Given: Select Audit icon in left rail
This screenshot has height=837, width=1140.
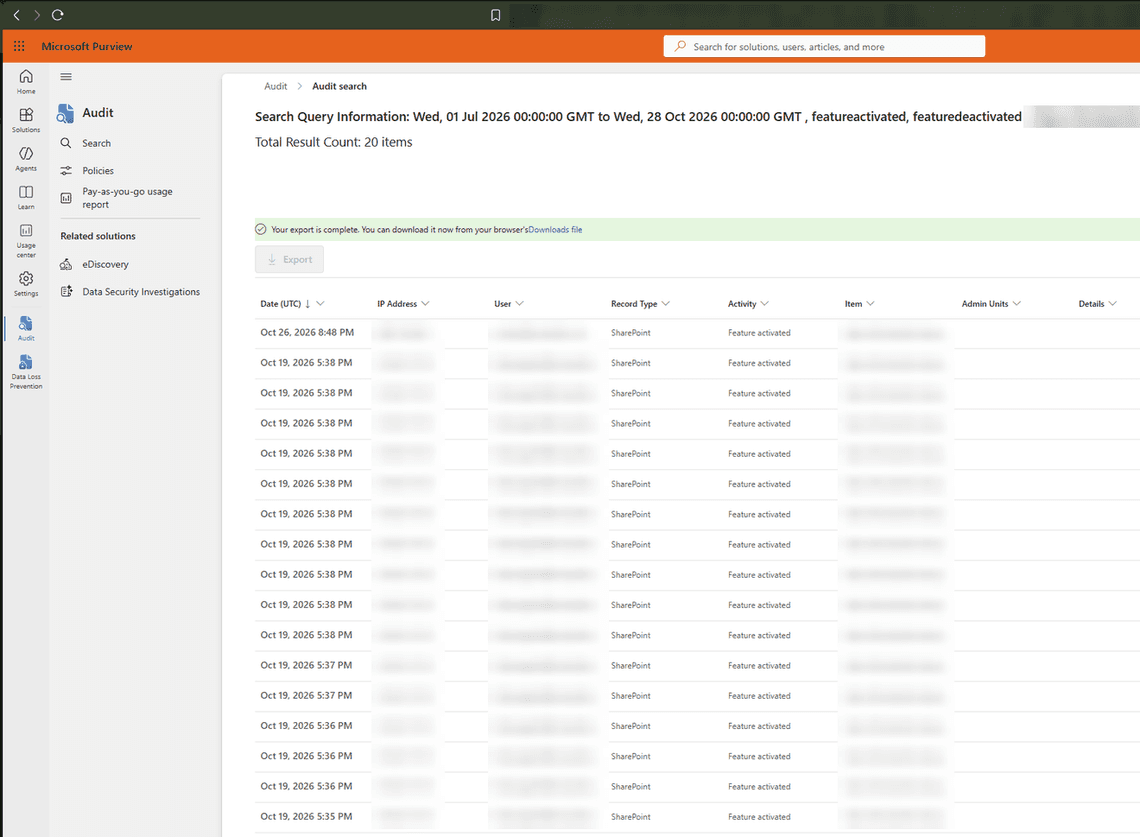Looking at the screenshot, I should tap(26, 328).
